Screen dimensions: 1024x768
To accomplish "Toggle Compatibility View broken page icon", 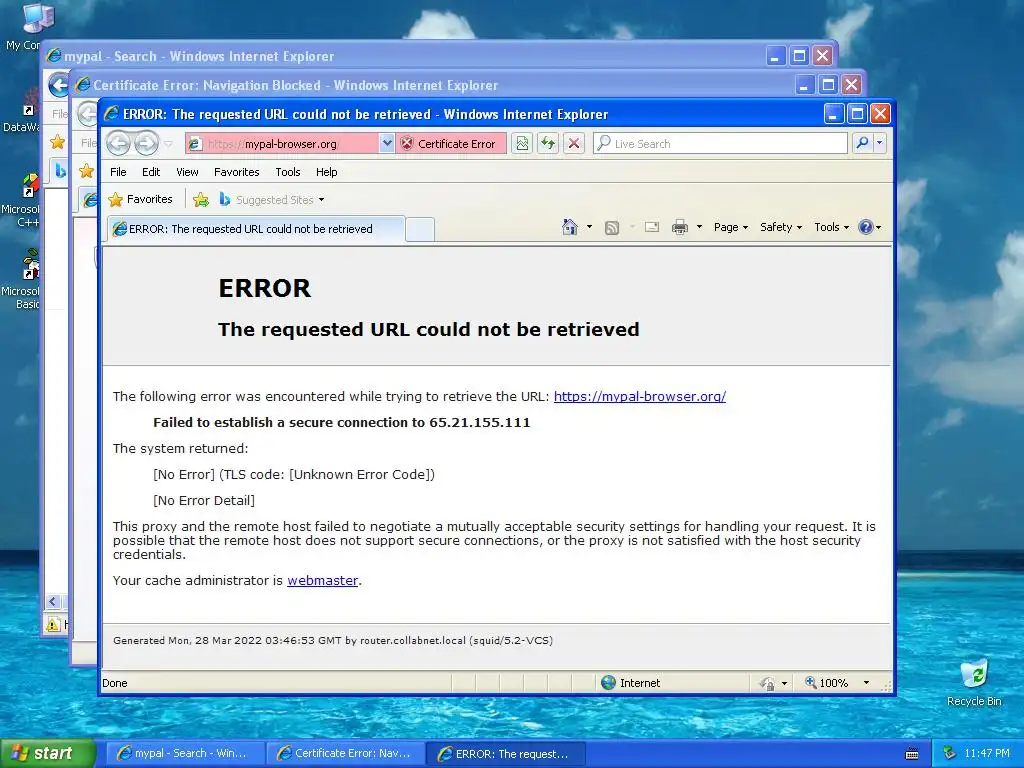I will [x=522, y=144].
